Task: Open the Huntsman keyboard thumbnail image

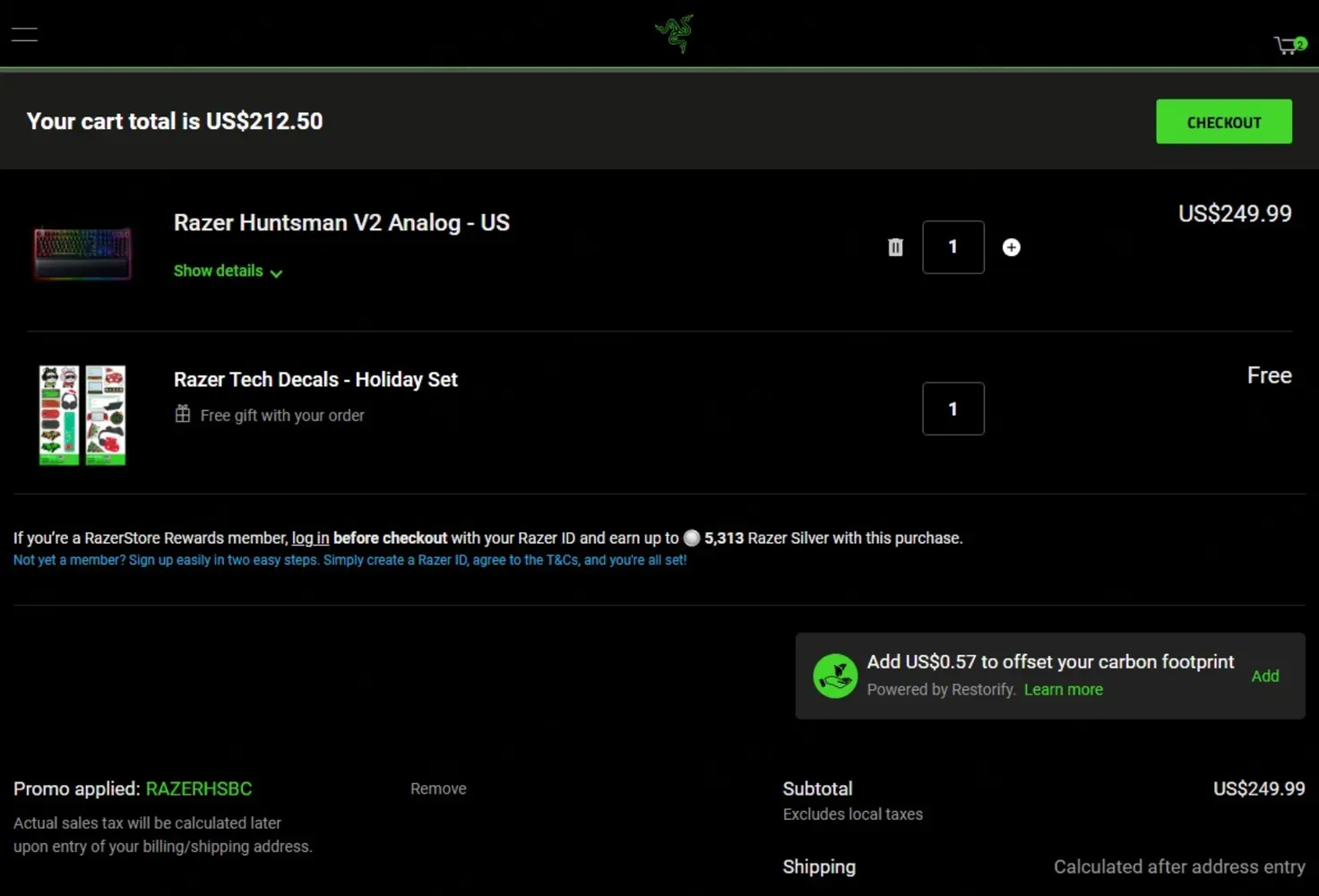Action: coord(82,252)
